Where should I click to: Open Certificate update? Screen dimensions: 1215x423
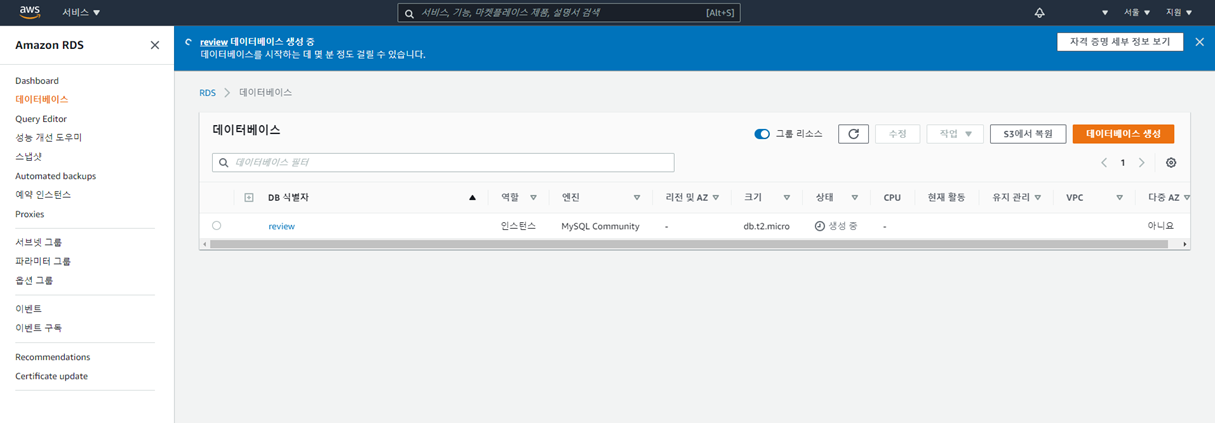tap(51, 376)
